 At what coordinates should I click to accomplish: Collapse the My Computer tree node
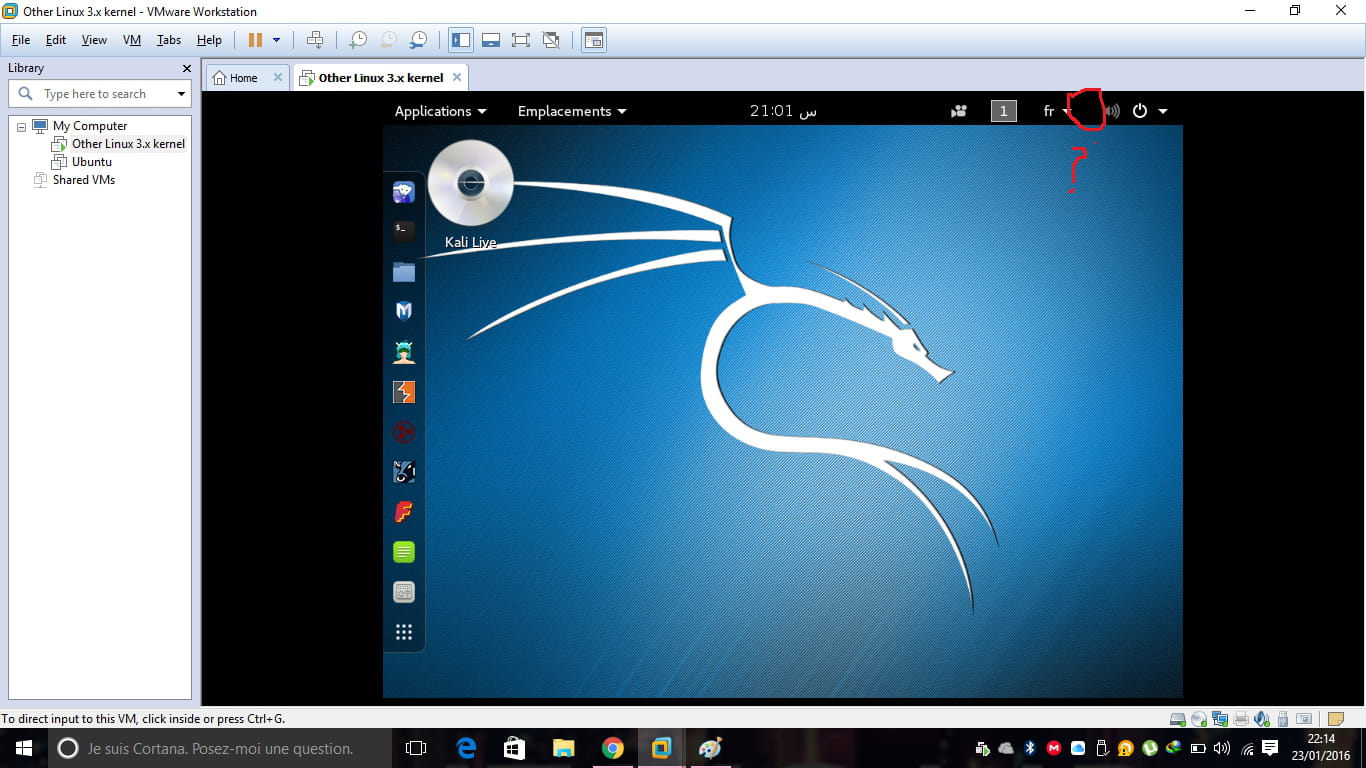point(21,127)
